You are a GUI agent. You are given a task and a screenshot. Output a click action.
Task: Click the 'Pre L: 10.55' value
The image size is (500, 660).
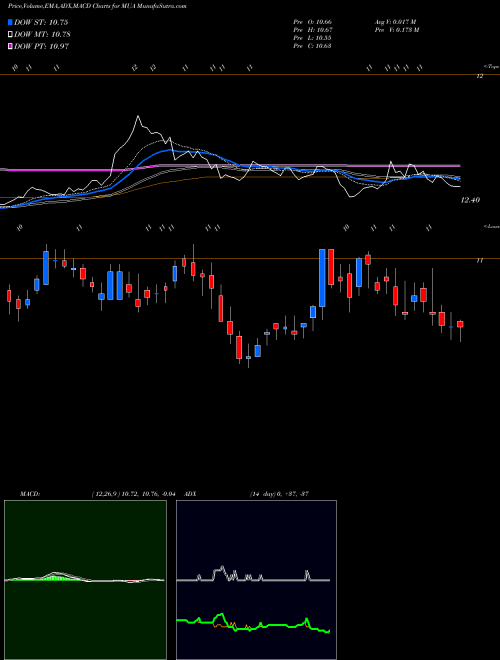313,38
